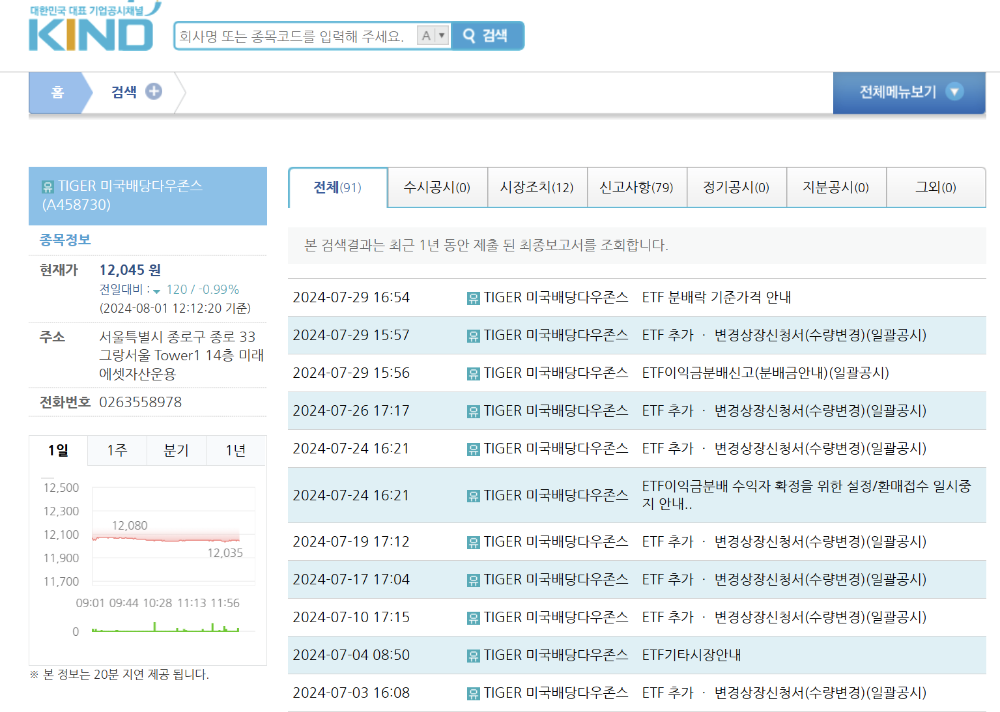Switch to the 시장조치(12) tab
This screenshot has height=712, width=1000.
537,188
